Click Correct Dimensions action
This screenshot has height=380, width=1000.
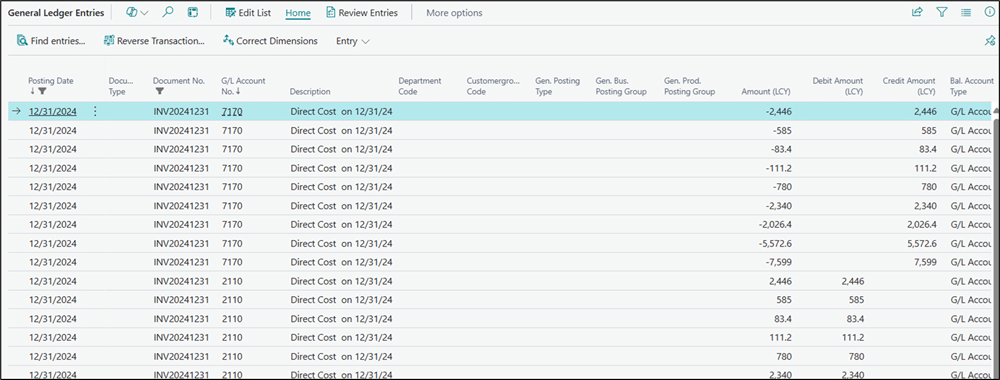(x=270, y=41)
